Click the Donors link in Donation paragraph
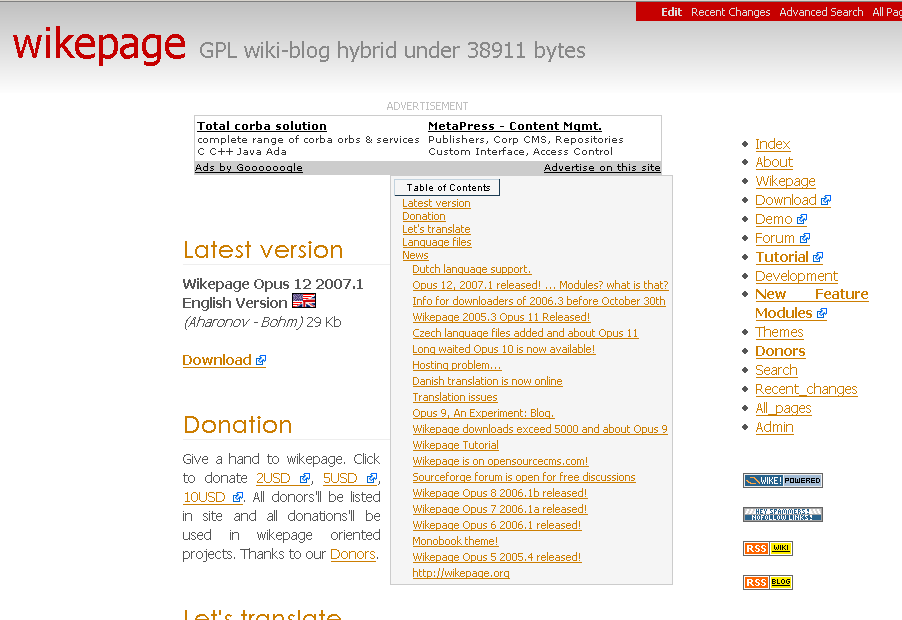902x620 pixels. click(353, 554)
